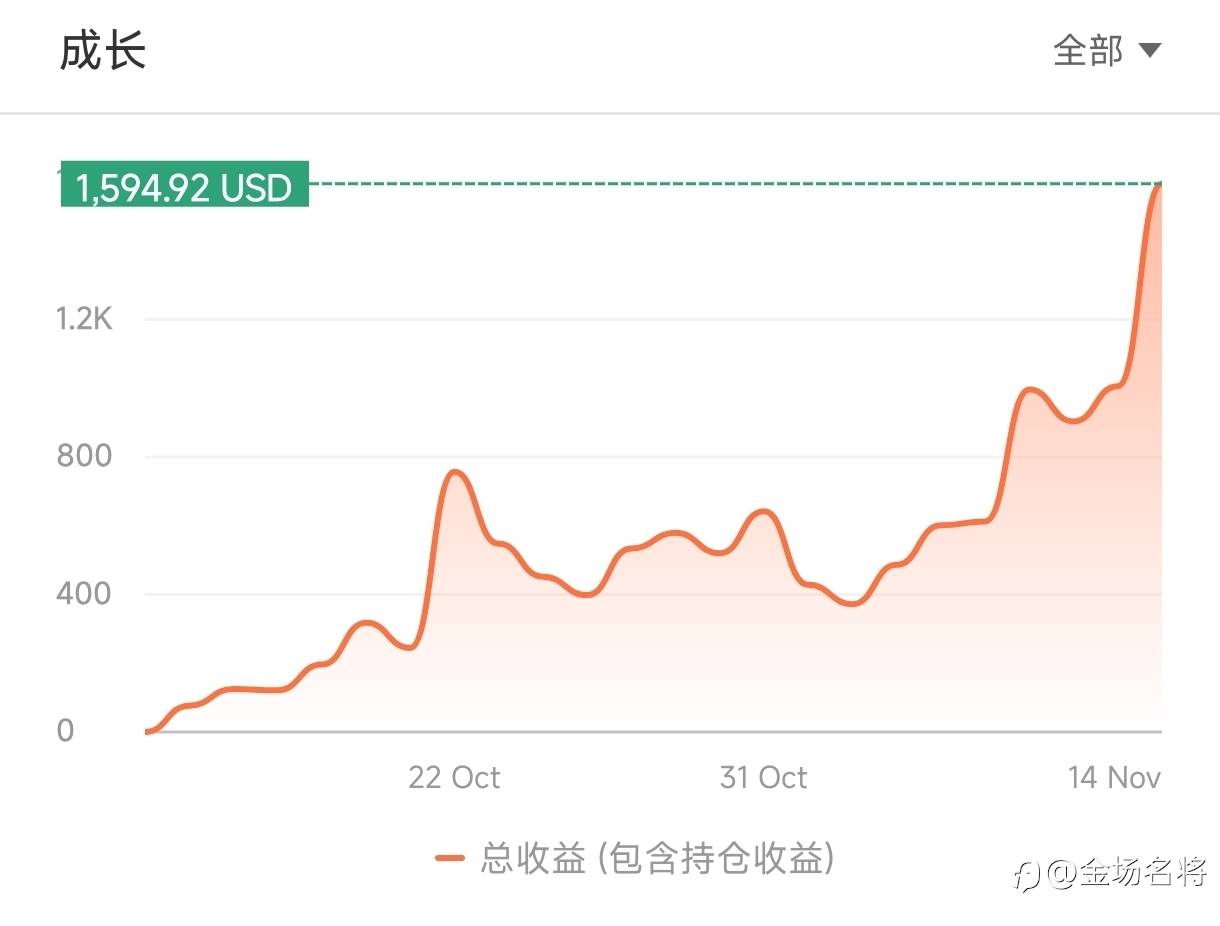The height and width of the screenshot is (926, 1220).
Task: Click the 800 y-axis label
Action: (x=84, y=457)
